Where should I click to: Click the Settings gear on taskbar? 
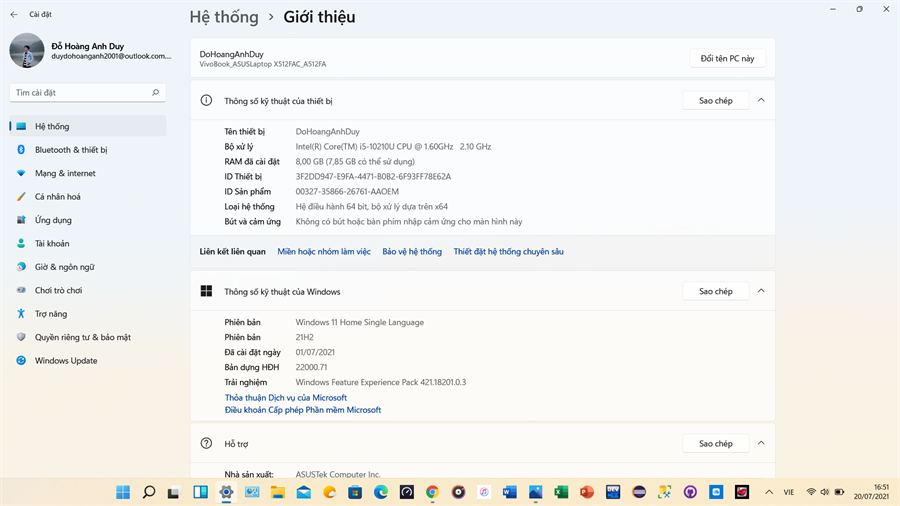[x=226, y=492]
